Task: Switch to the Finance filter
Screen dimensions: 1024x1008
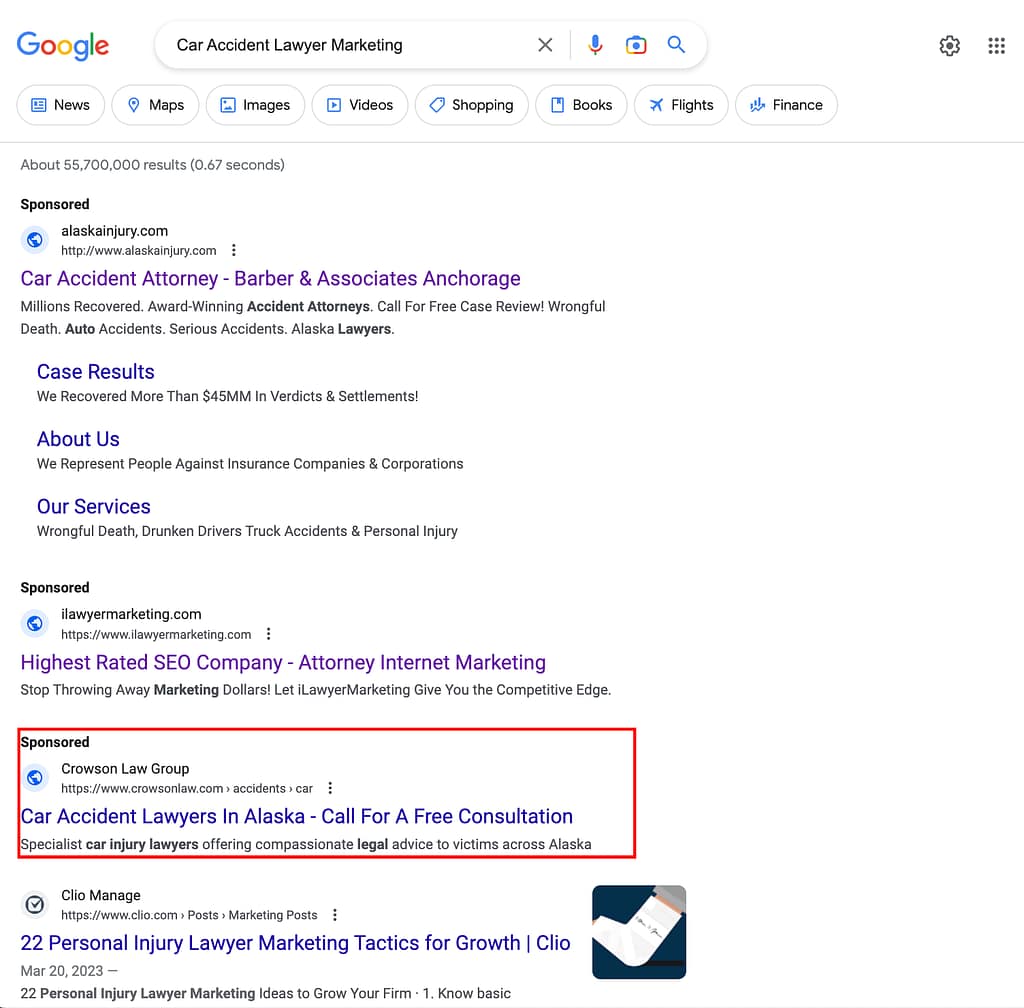Action: coord(786,105)
